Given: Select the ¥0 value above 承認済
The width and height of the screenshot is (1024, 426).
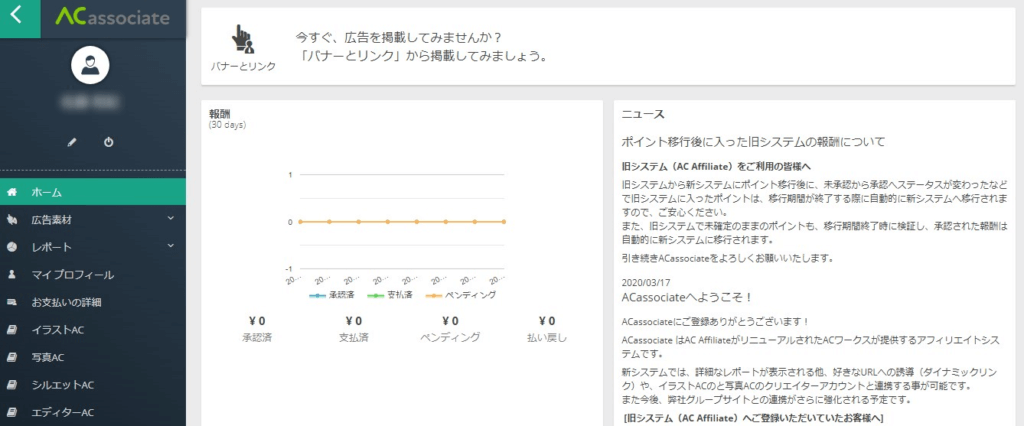Looking at the screenshot, I should tap(257, 321).
